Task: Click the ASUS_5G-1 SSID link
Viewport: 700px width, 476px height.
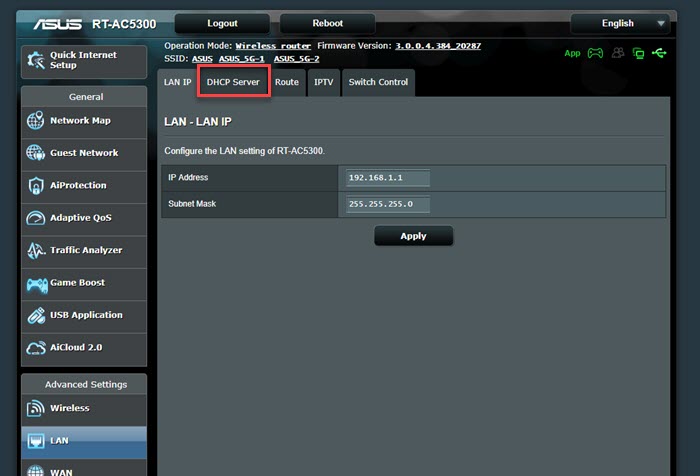Action: 242,59
